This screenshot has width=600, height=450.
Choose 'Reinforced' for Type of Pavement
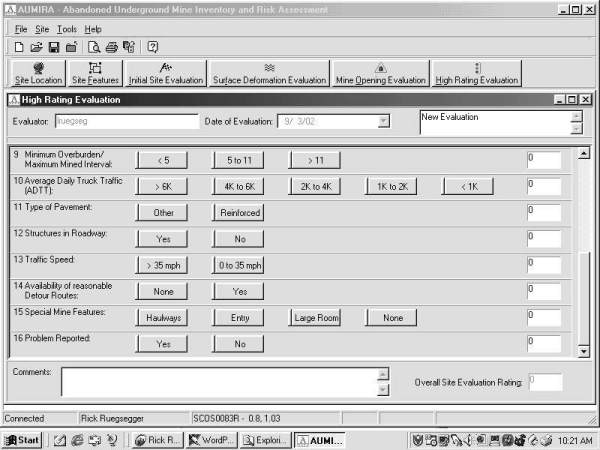(x=240, y=212)
